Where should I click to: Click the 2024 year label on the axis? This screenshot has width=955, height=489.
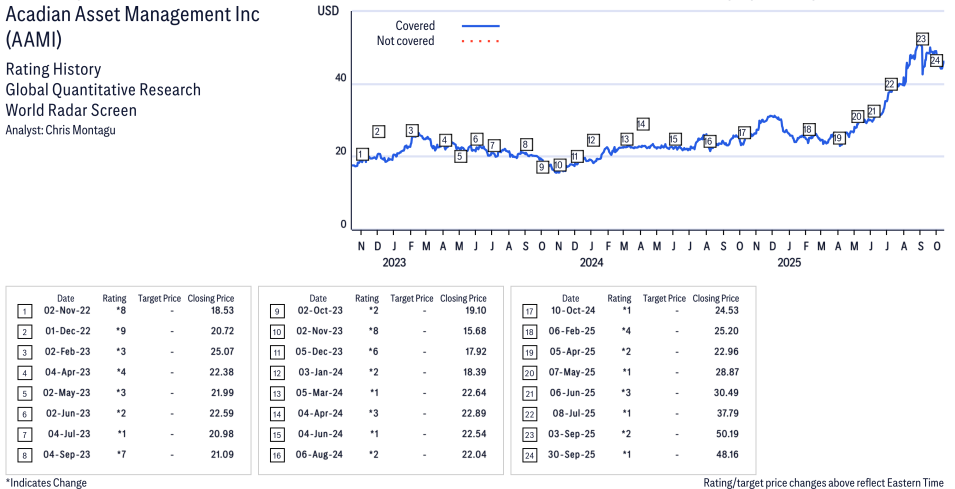(591, 263)
